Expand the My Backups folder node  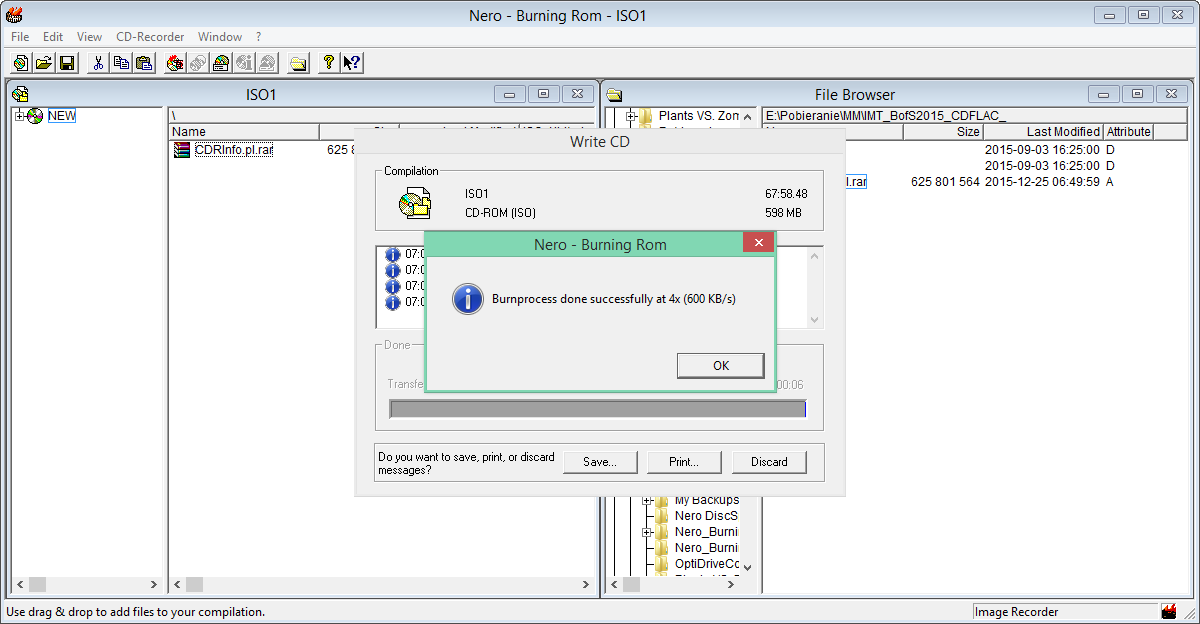(647, 500)
